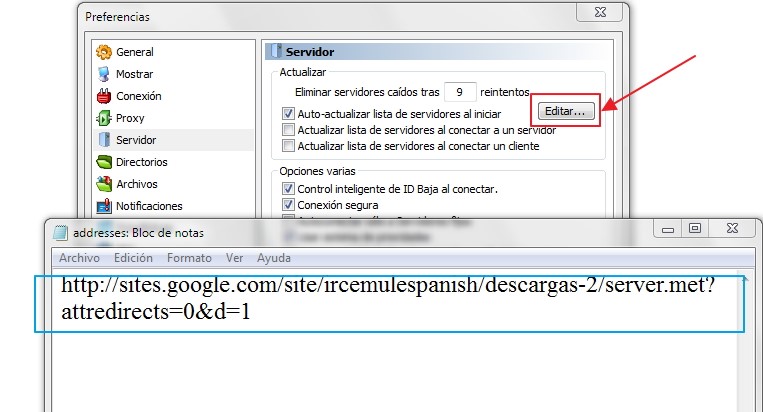Click the Conexión plug icon
763x412 pixels.
coord(104,96)
